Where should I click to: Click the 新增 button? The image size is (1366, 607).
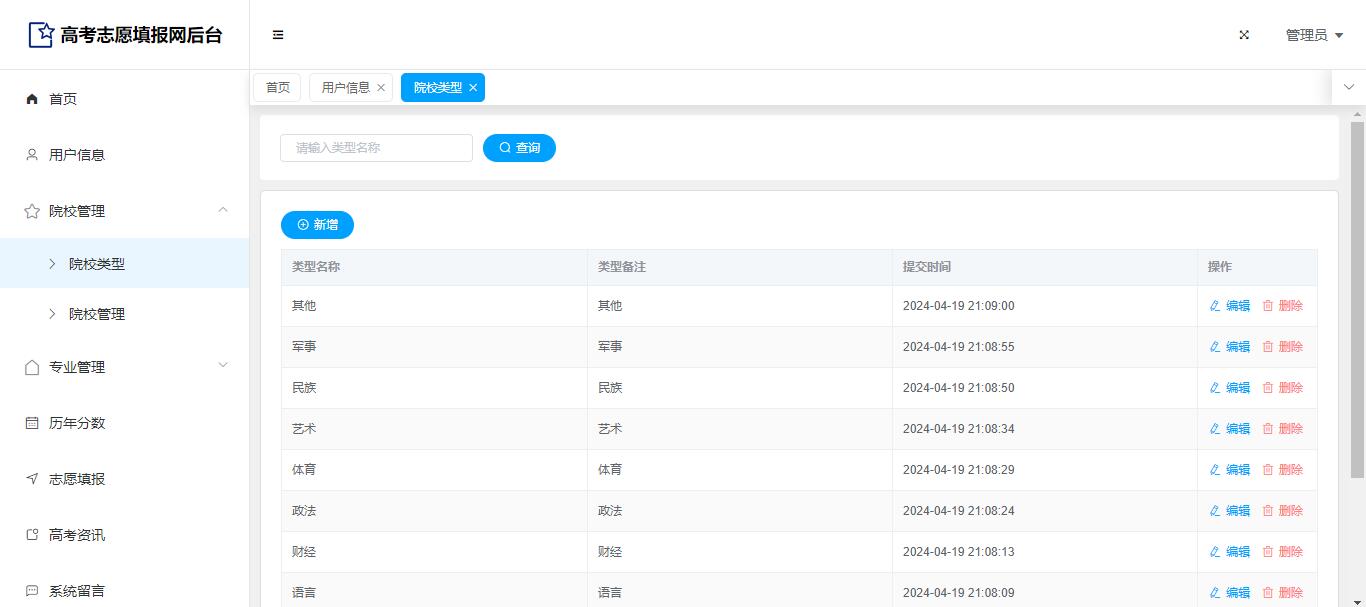[317, 225]
